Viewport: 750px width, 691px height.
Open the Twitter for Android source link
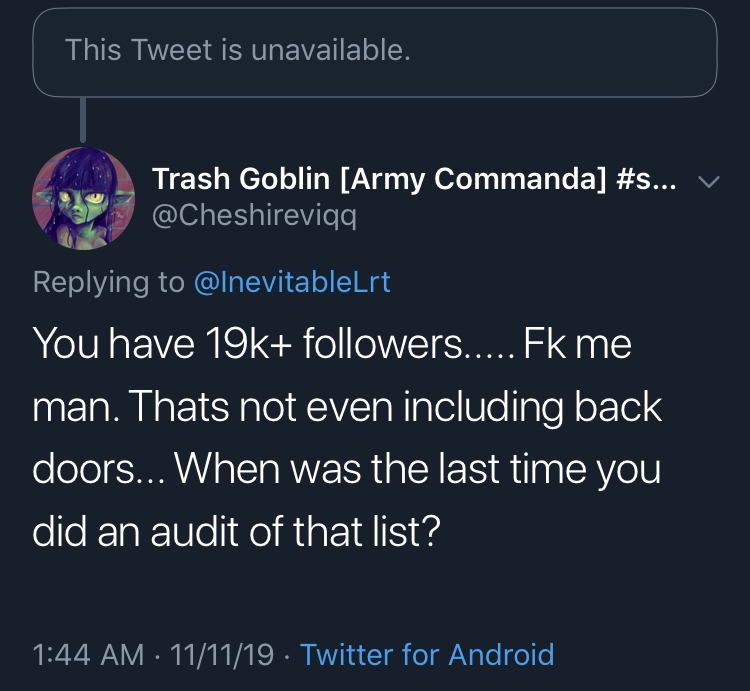point(427,654)
